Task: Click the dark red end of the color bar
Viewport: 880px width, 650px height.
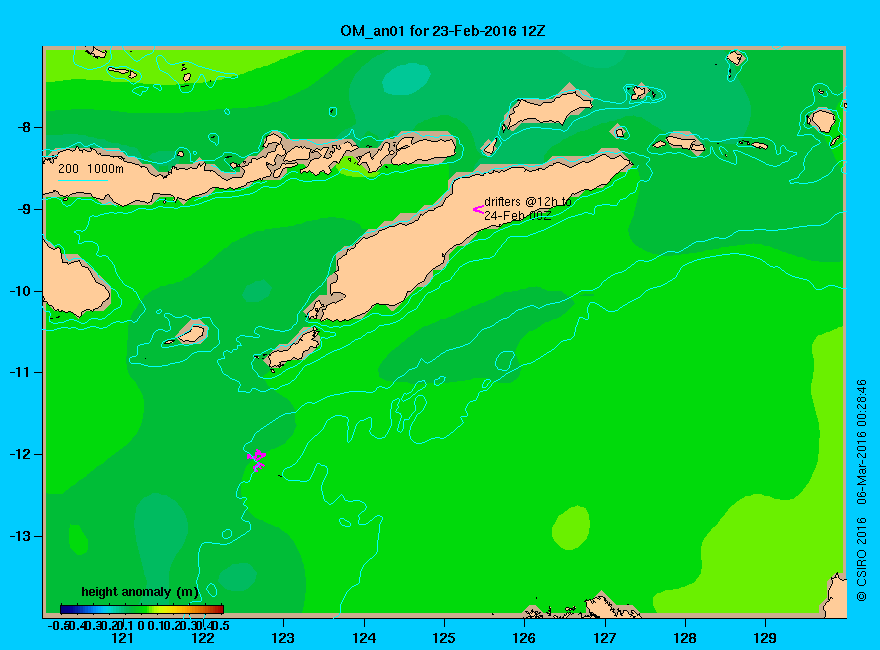Action: click(x=218, y=609)
